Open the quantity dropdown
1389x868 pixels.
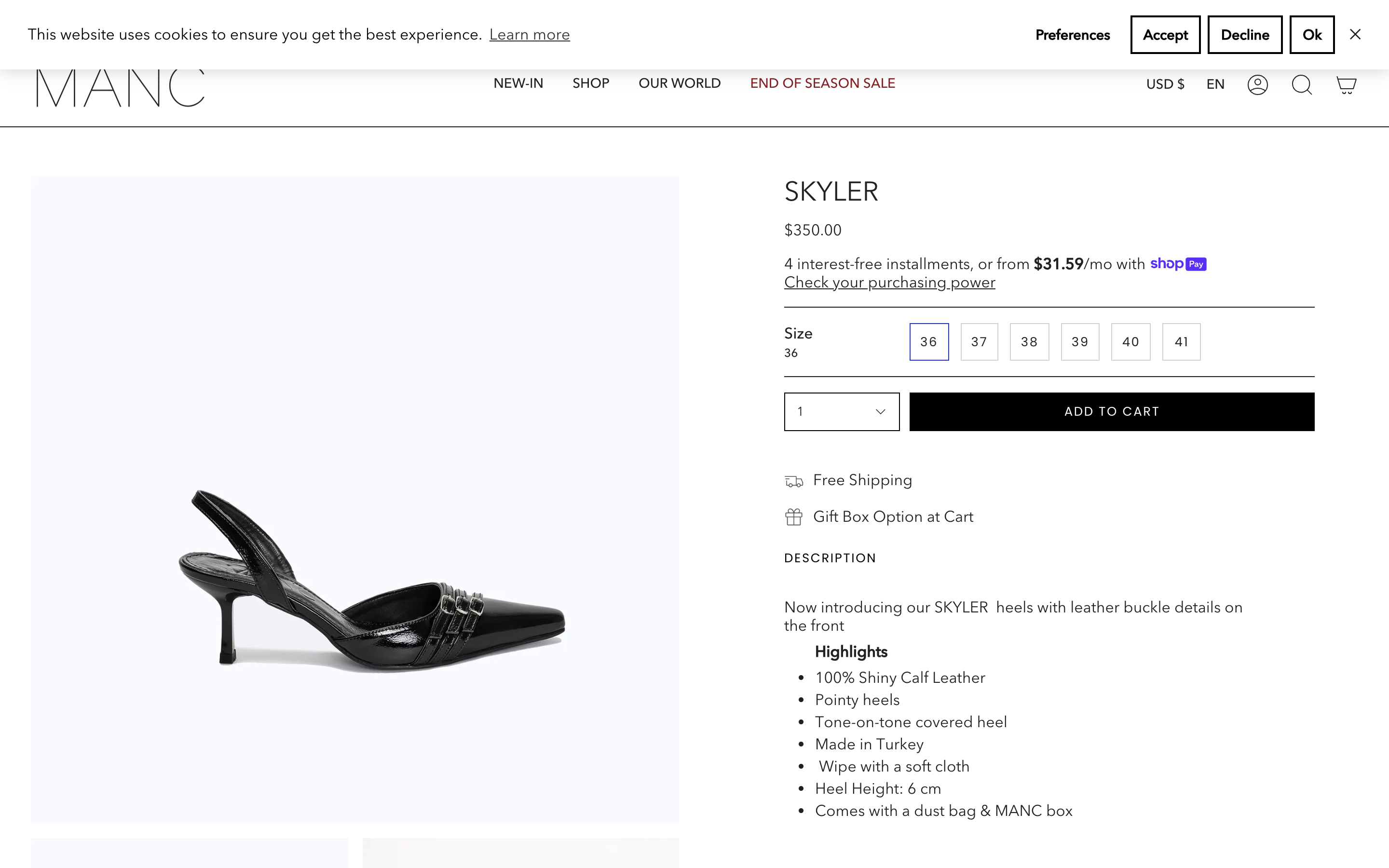(842, 412)
